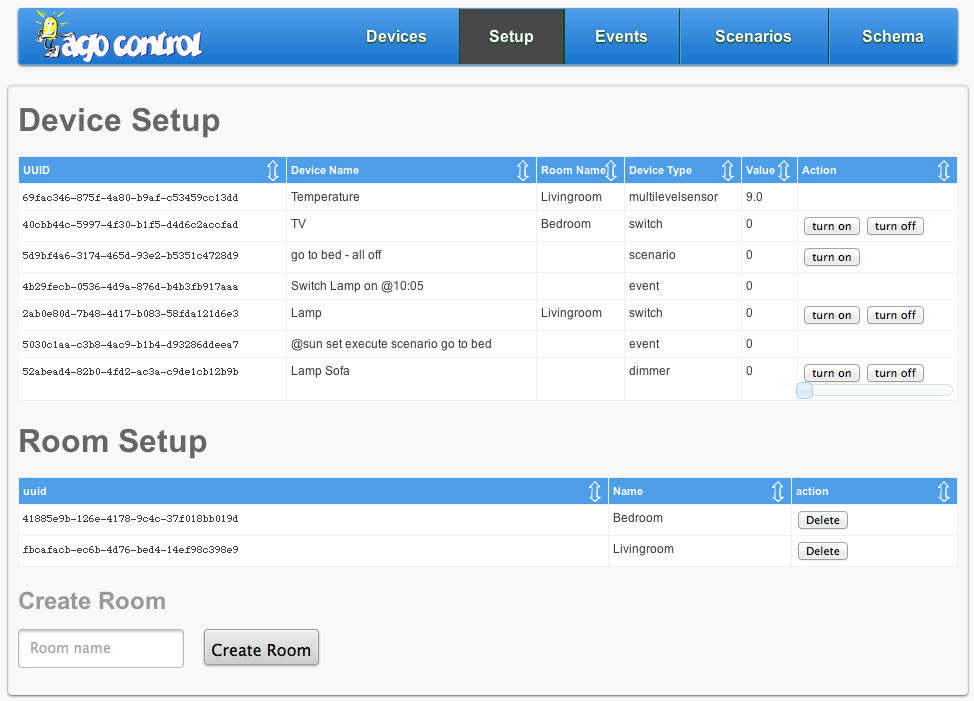The width and height of the screenshot is (974, 701).
Task: Turn off the Lamp Sofa dimmer
Action: [x=895, y=373]
